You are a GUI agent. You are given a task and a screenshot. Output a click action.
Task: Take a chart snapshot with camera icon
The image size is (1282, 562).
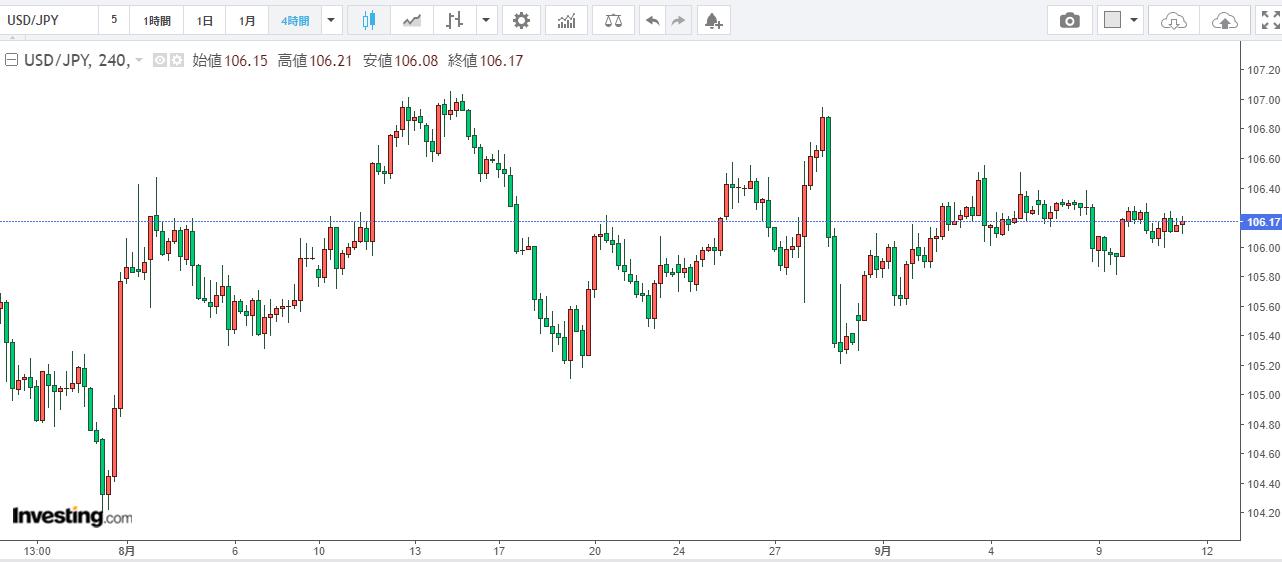click(x=1070, y=20)
